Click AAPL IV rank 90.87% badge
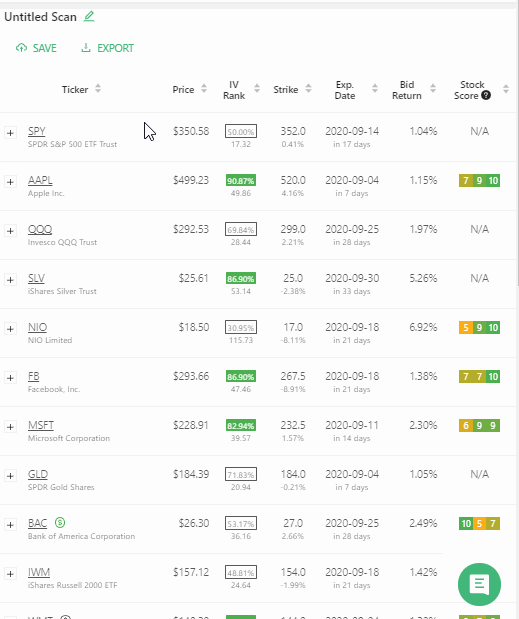 [x=241, y=180]
